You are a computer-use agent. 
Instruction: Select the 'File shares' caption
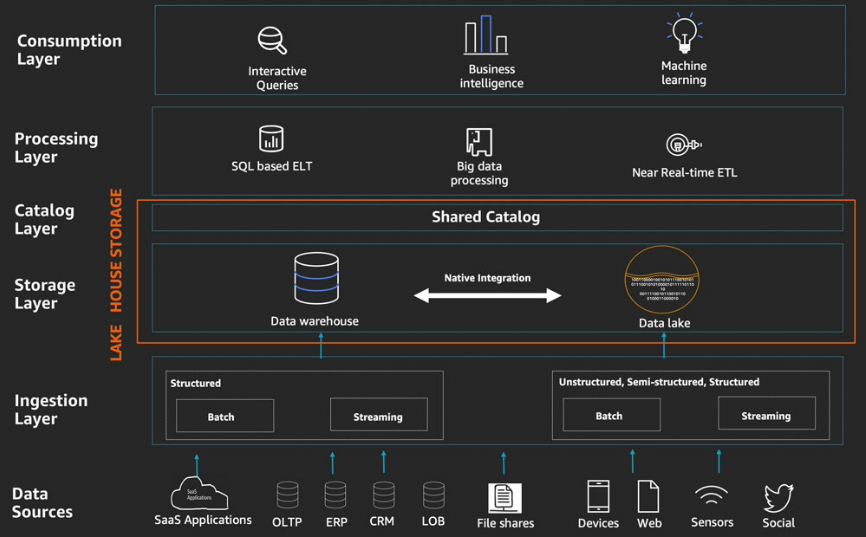[505, 523]
